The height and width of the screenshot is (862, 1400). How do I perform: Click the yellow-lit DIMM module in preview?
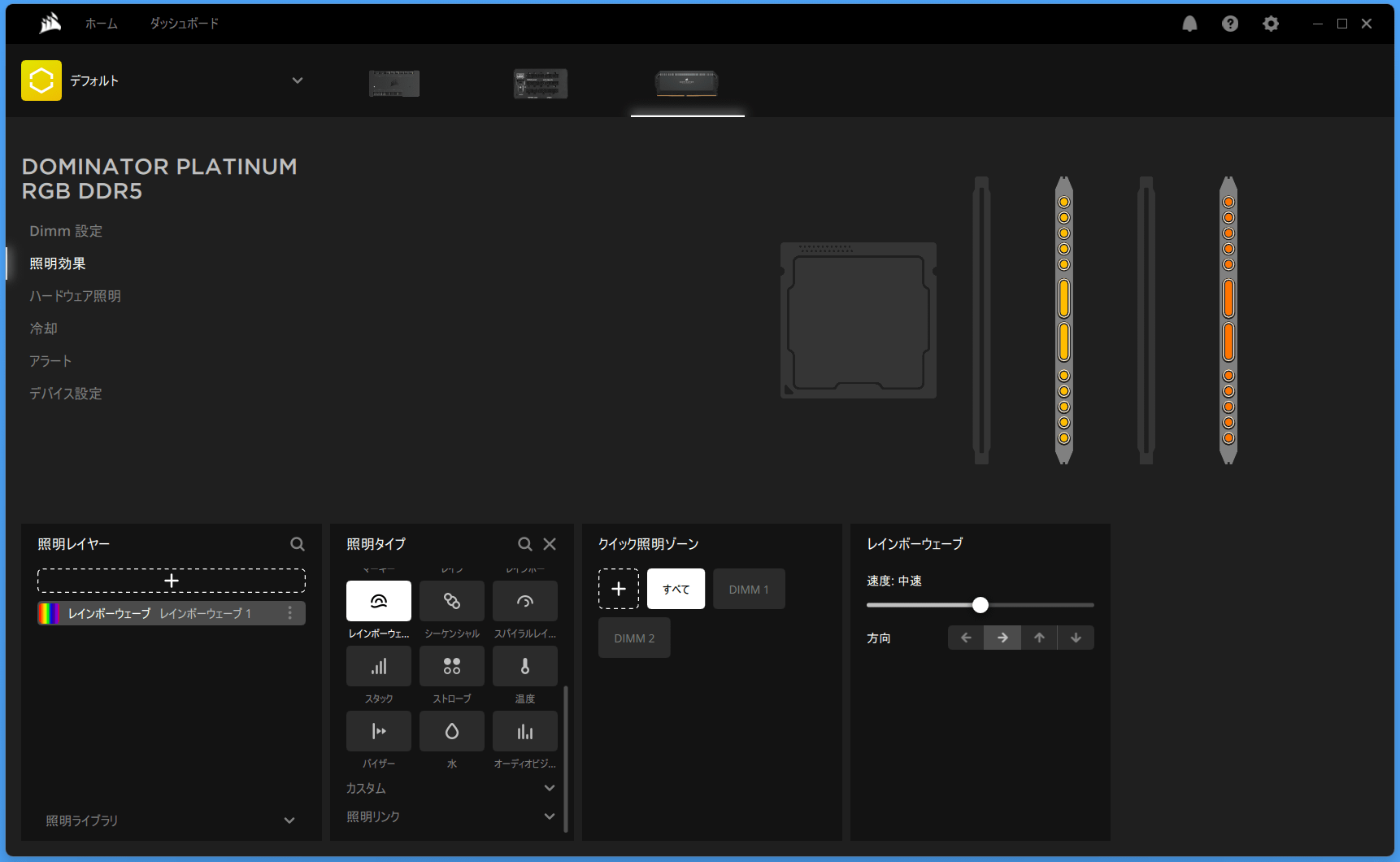click(1063, 320)
